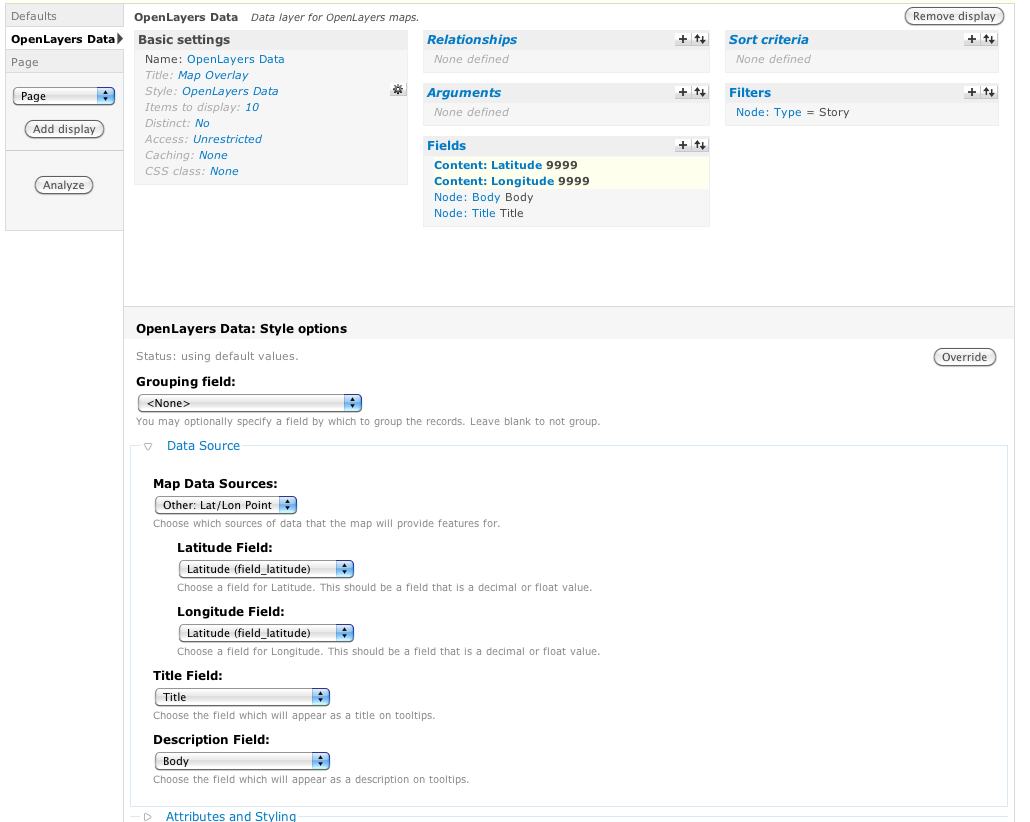Open the Content: Longitude field
The width and height of the screenshot is (1030, 822).
[494, 181]
